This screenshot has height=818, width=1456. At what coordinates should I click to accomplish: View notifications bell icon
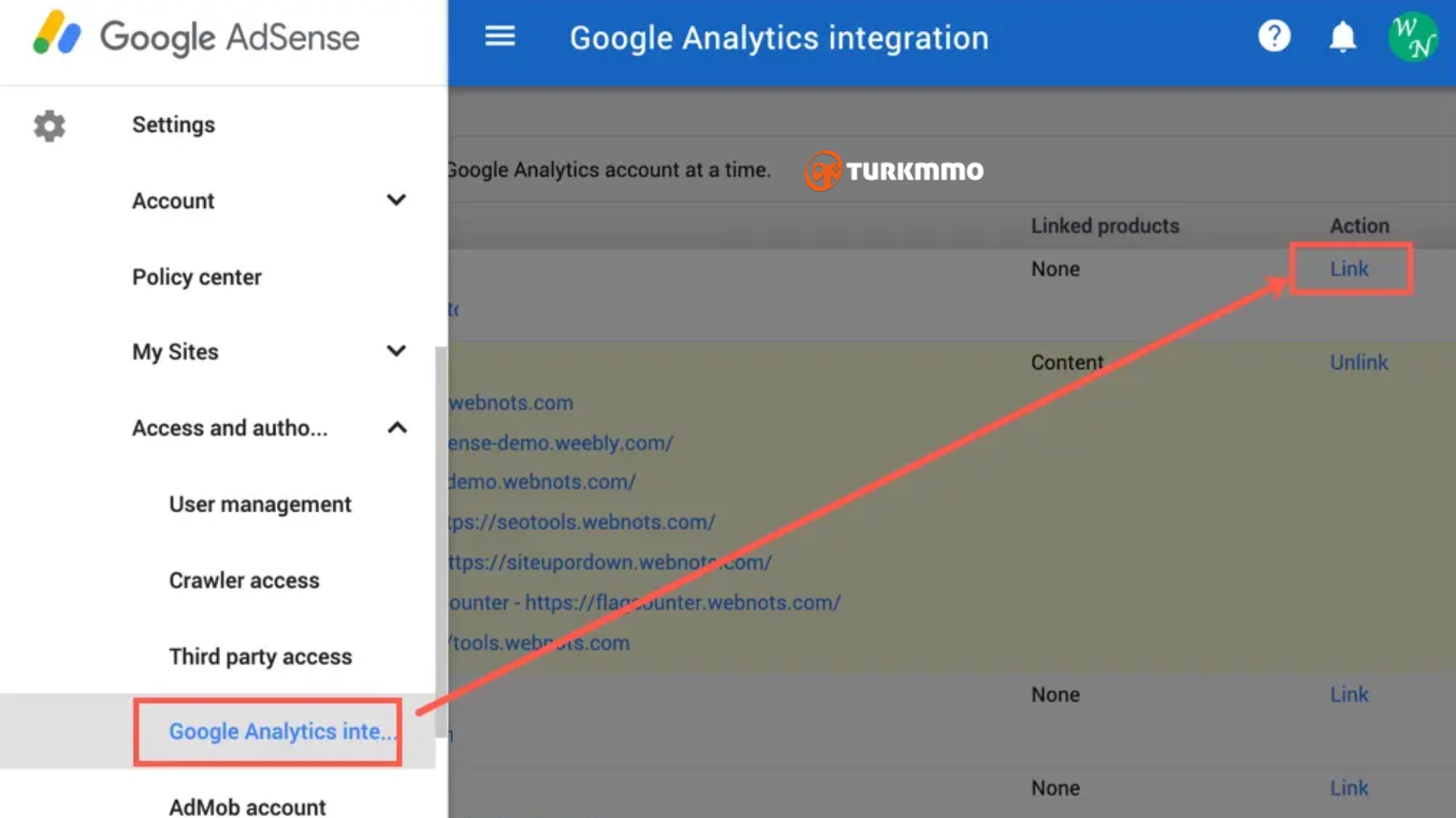pos(1343,36)
